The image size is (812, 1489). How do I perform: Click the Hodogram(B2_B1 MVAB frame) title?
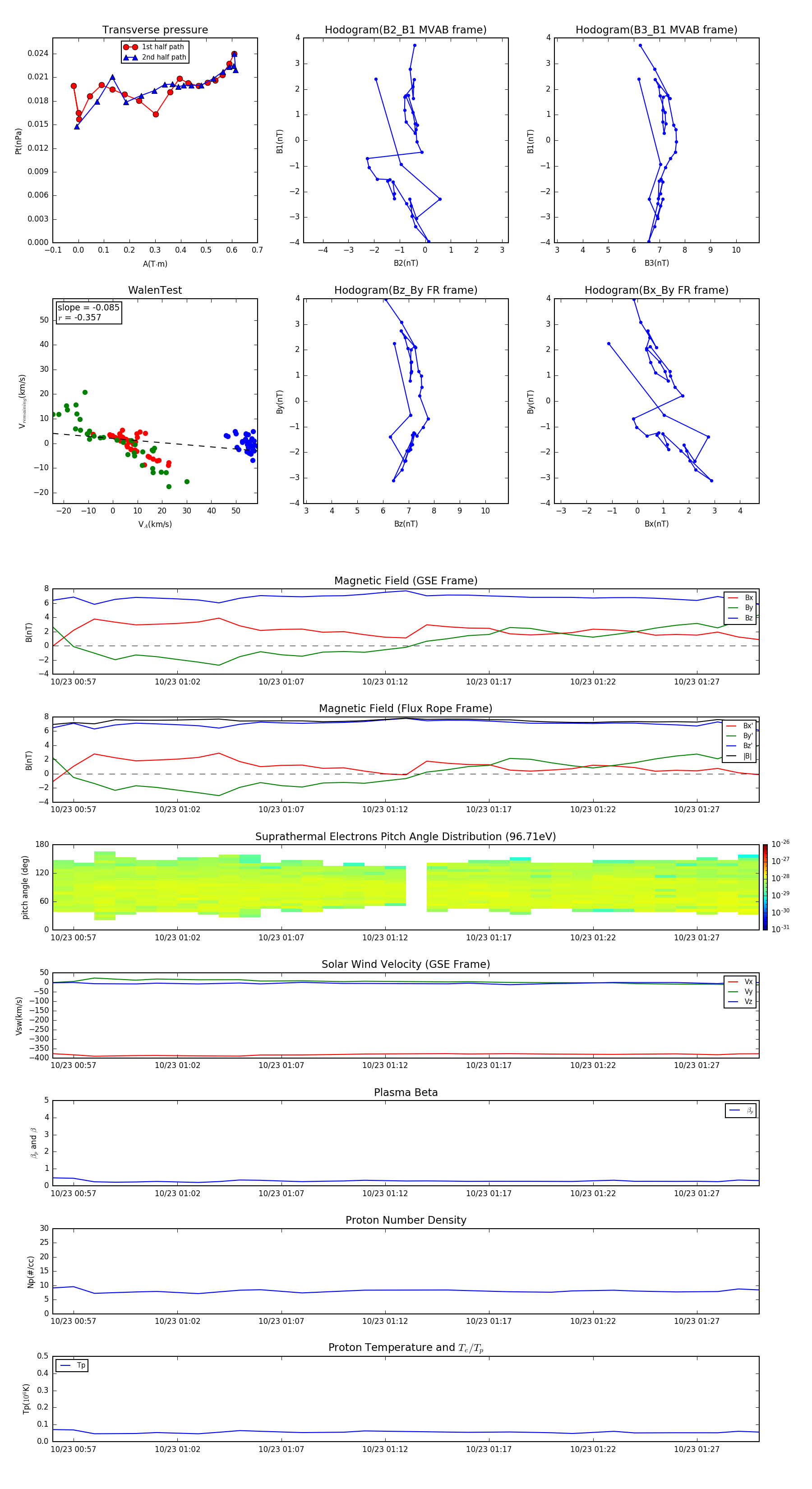coord(406,29)
